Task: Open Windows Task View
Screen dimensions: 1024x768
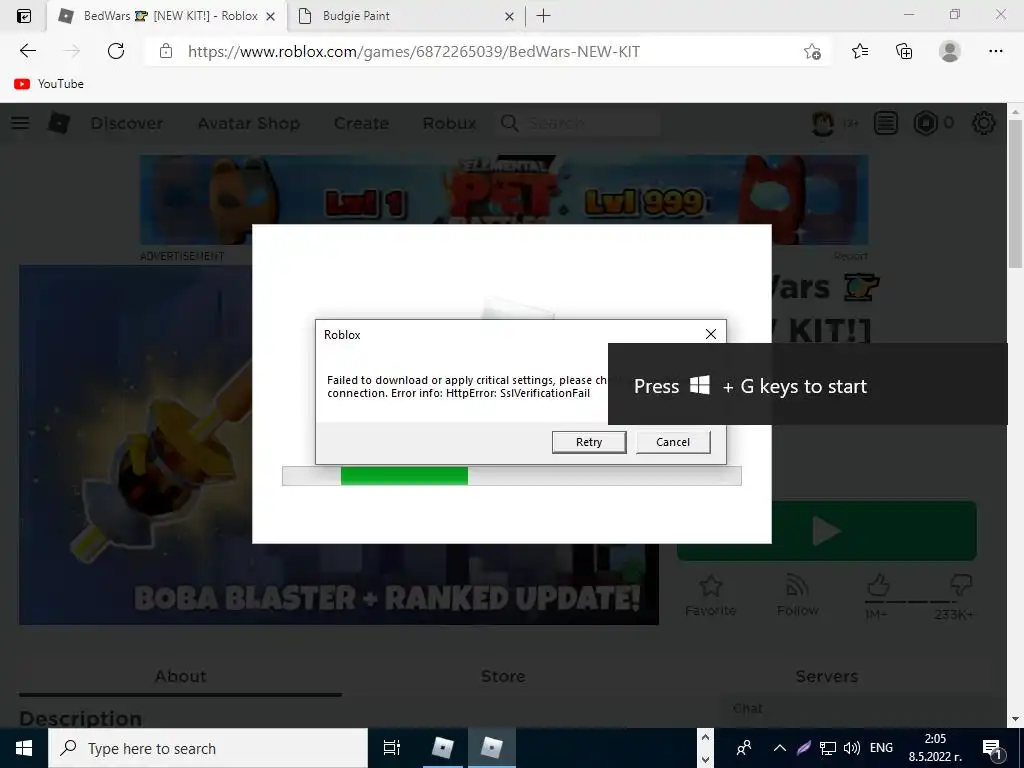Action: click(392, 748)
